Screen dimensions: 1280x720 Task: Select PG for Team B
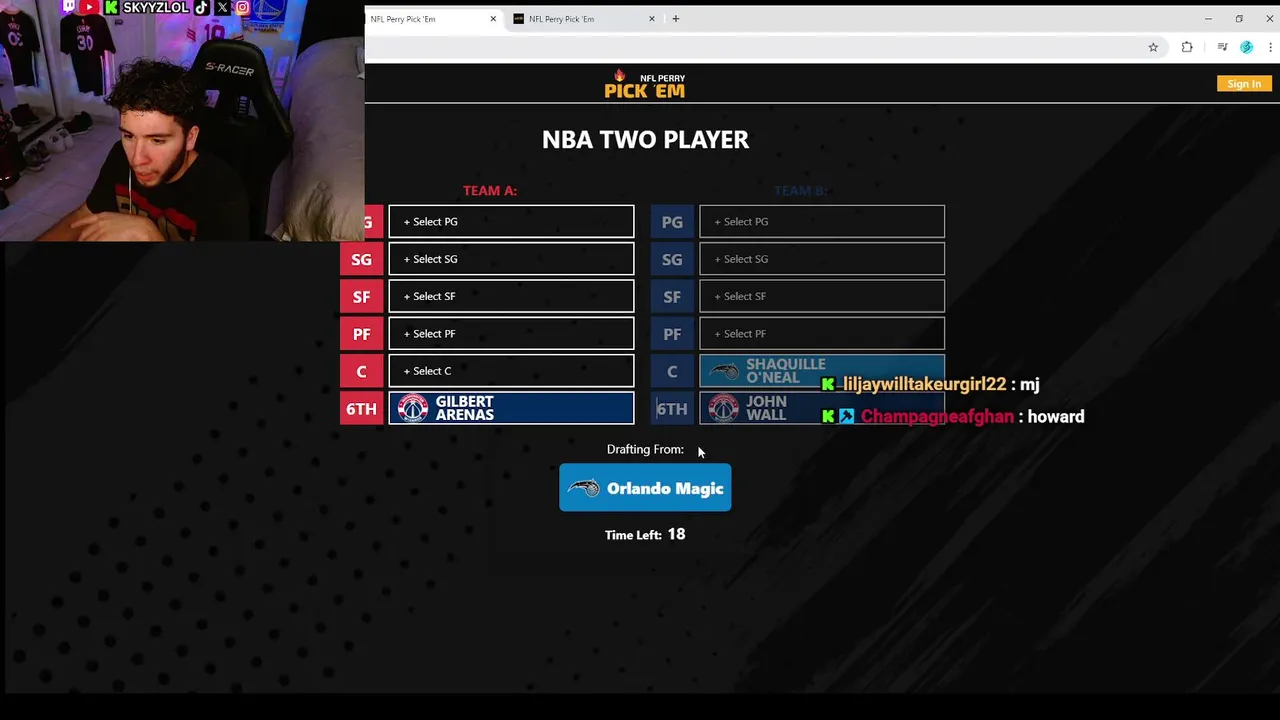[x=822, y=222]
